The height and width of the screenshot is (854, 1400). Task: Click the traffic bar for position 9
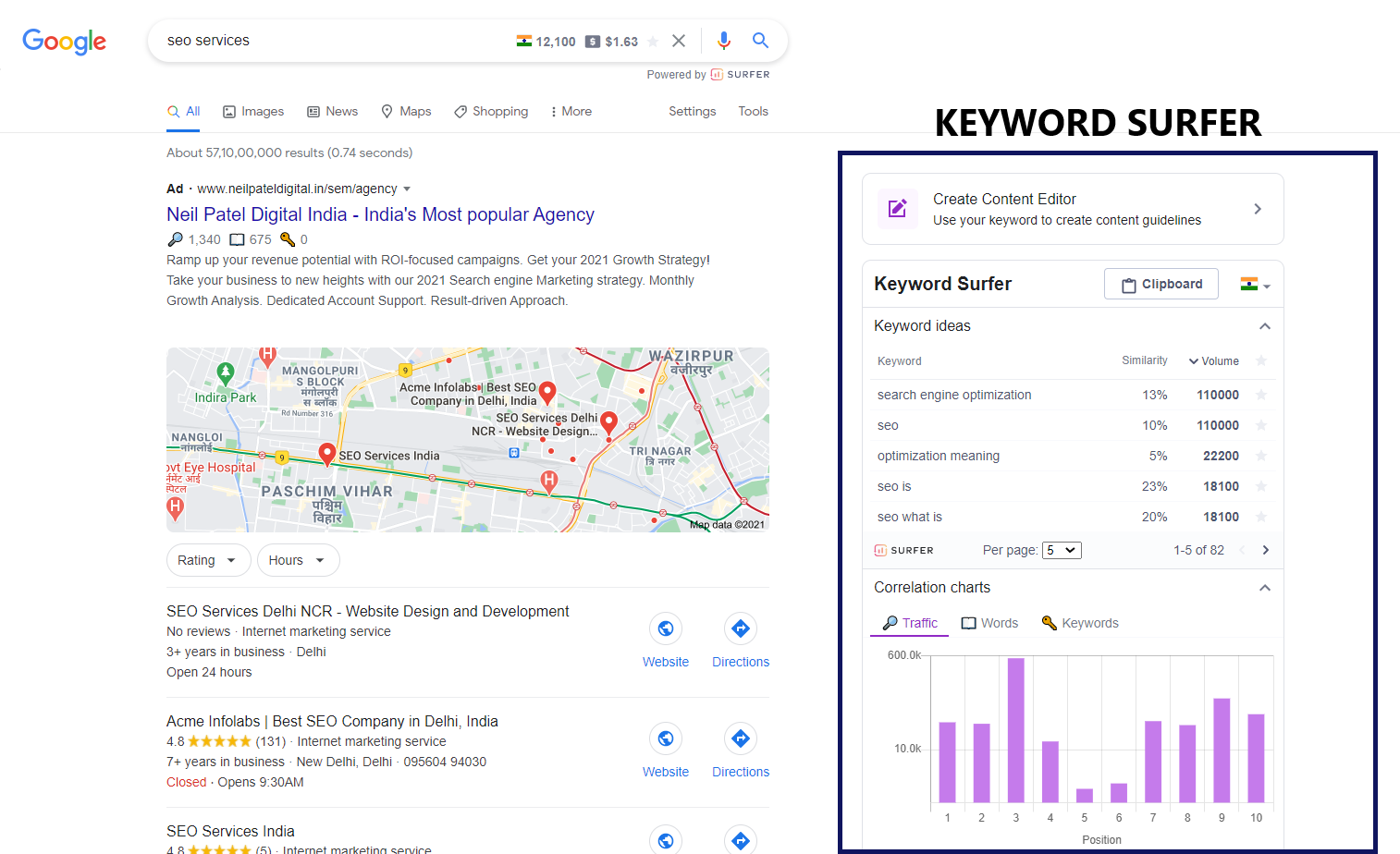(x=1222, y=750)
